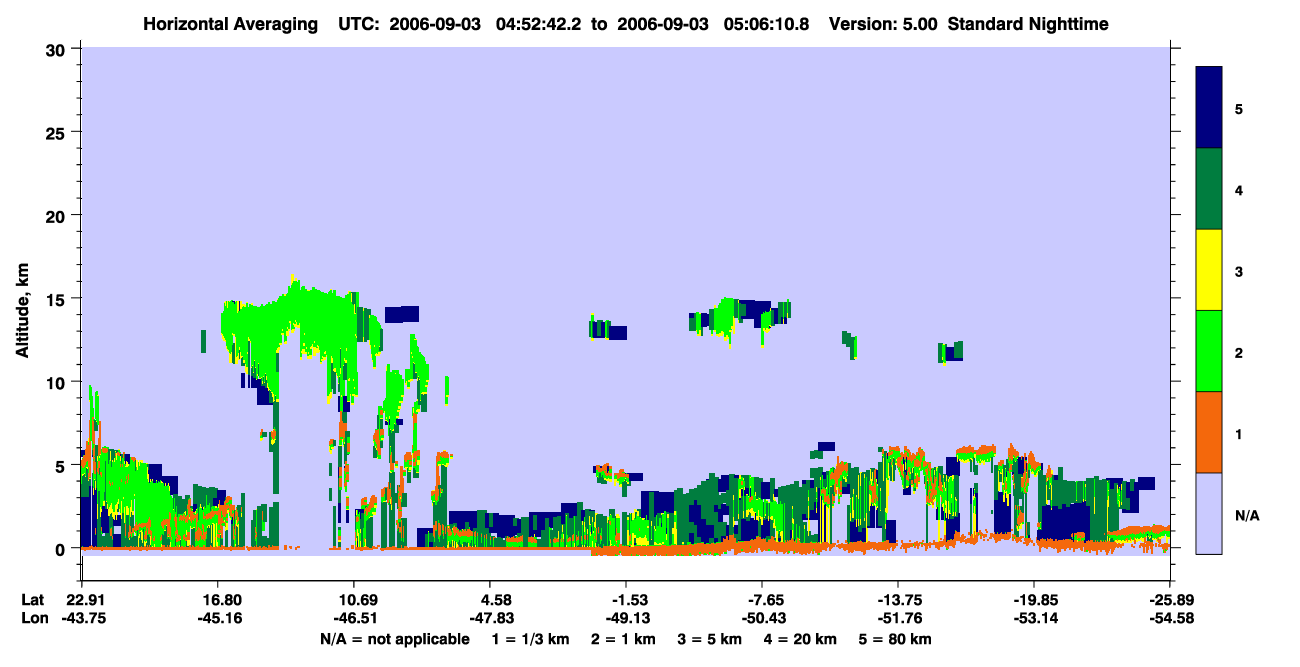
Task: Click the dark green colorbar segment labeled 4
Action: point(1209,189)
